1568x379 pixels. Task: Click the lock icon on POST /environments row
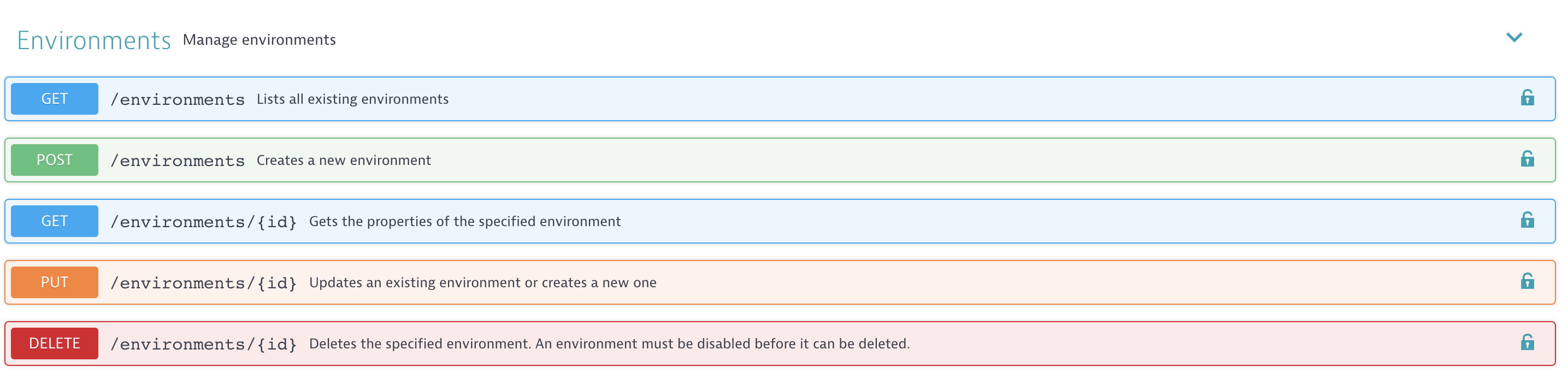(x=1526, y=159)
